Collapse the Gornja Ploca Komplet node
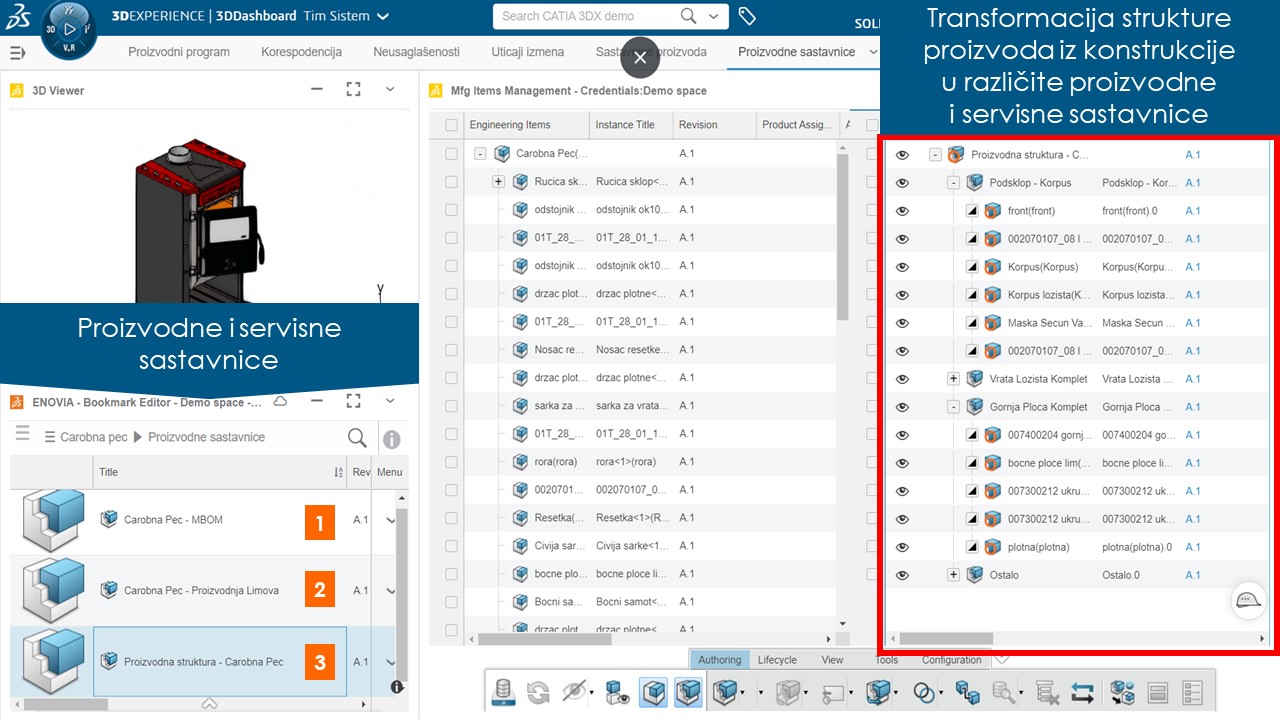The height and width of the screenshot is (720, 1280). [x=953, y=407]
